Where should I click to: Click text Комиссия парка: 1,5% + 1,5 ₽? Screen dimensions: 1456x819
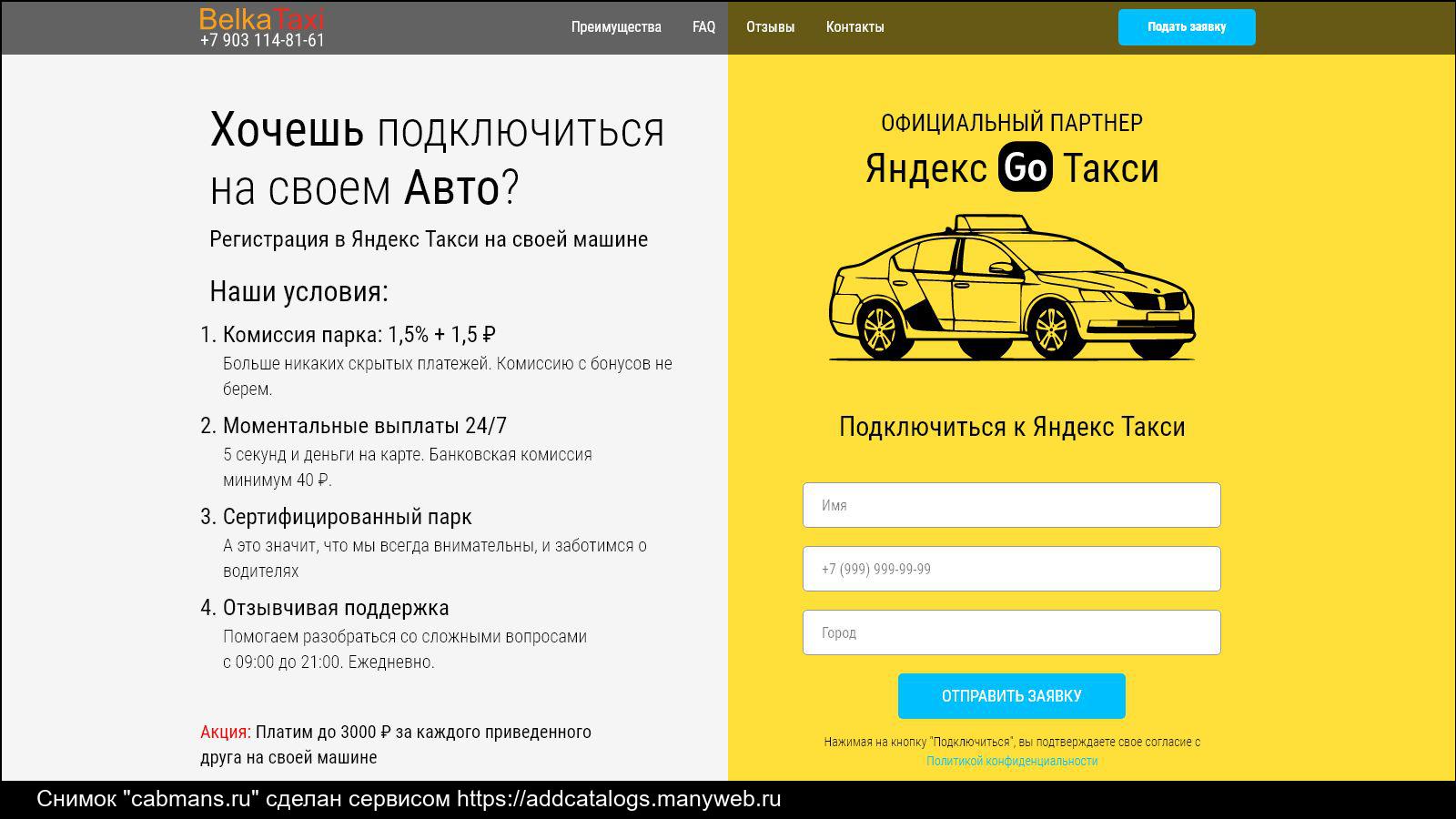(x=359, y=335)
